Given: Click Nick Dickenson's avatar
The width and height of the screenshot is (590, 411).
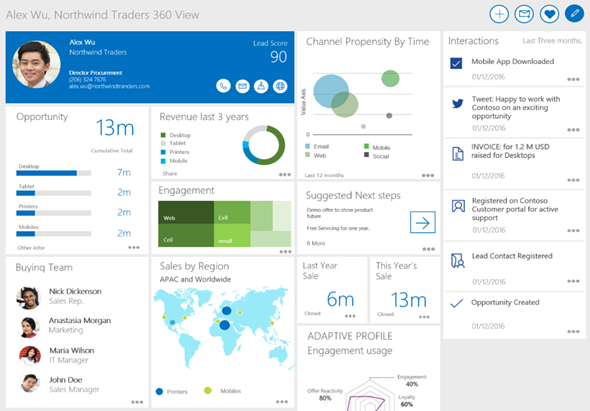Looking at the screenshot, I should pyautogui.click(x=29, y=298).
